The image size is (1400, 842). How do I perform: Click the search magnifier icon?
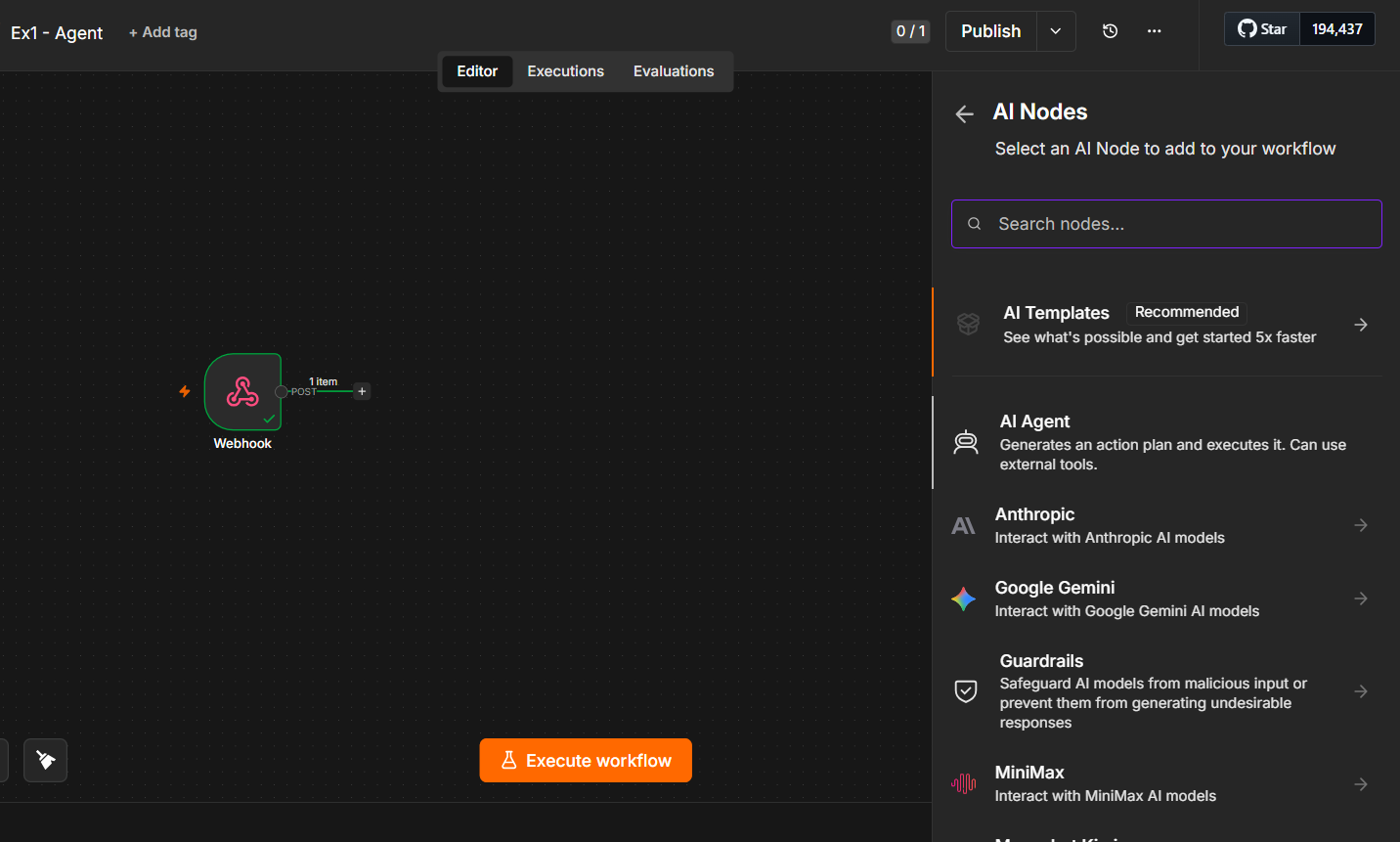click(x=974, y=224)
